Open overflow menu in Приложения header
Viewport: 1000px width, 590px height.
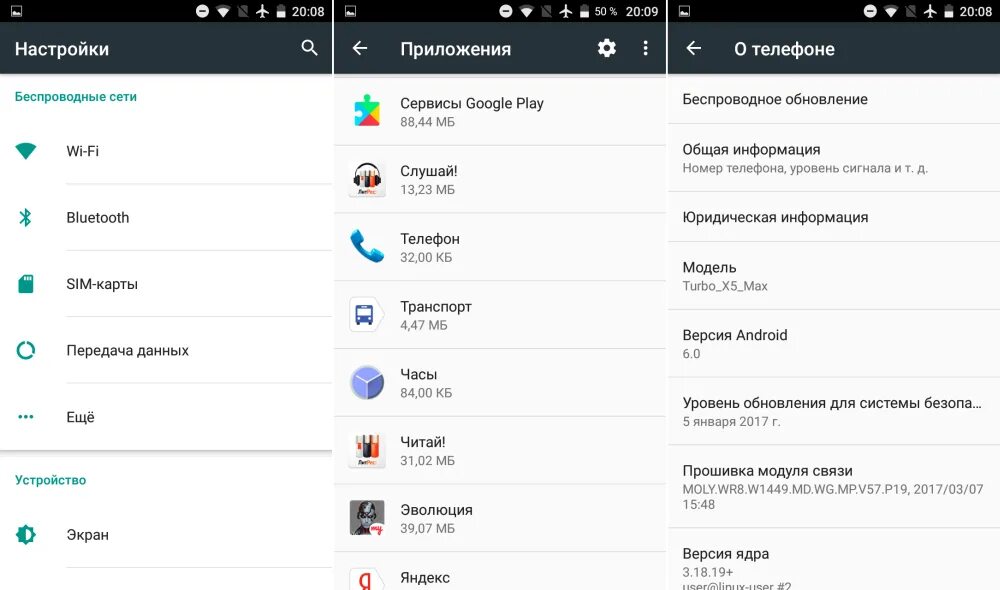pyautogui.click(x=645, y=48)
